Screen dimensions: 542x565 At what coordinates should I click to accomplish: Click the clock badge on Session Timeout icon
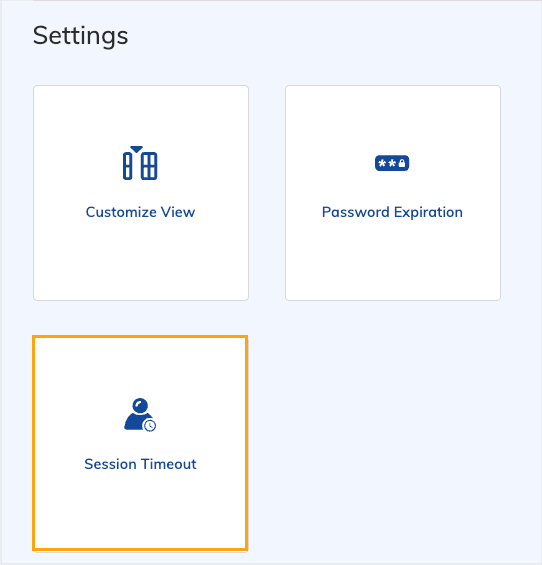tap(150, 426)
